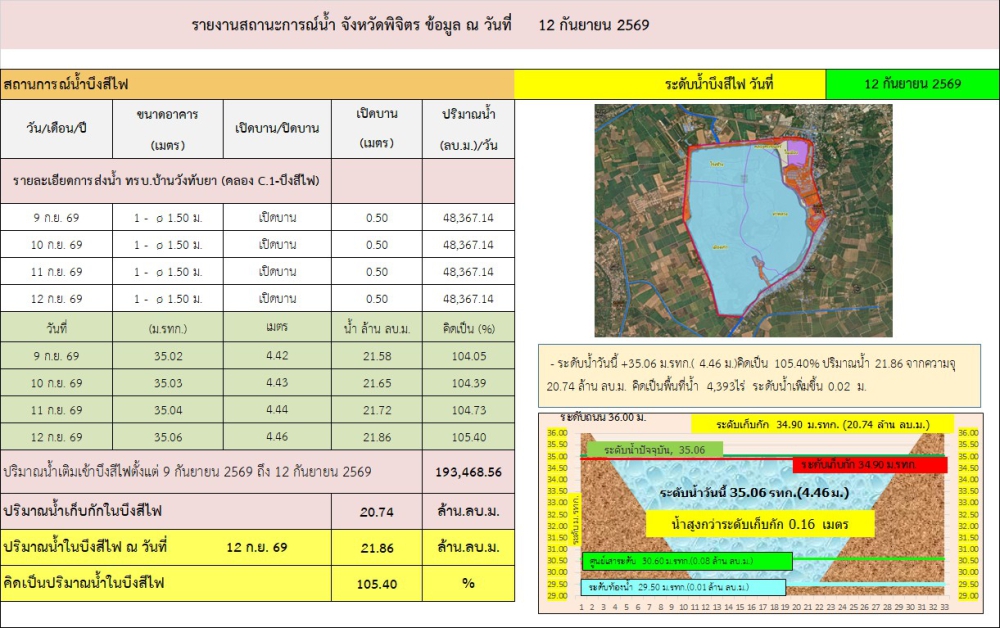
Task: Click the yellow ระดับน้ำบึงสีไฟ วันที่ header
Action: click(670, 84)
